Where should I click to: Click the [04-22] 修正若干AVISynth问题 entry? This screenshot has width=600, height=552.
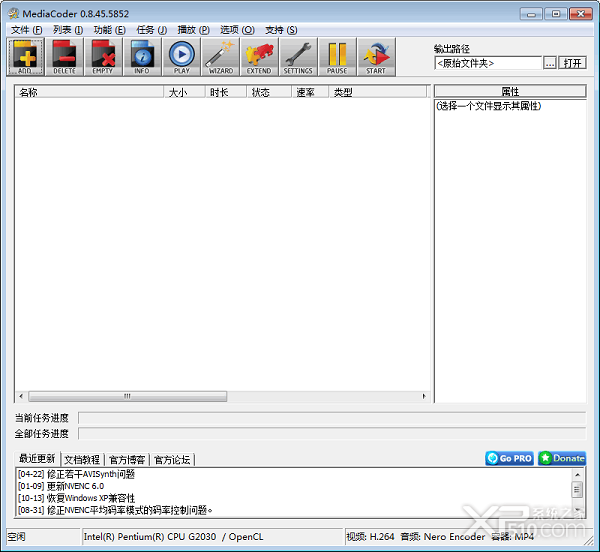click(77, 474)
